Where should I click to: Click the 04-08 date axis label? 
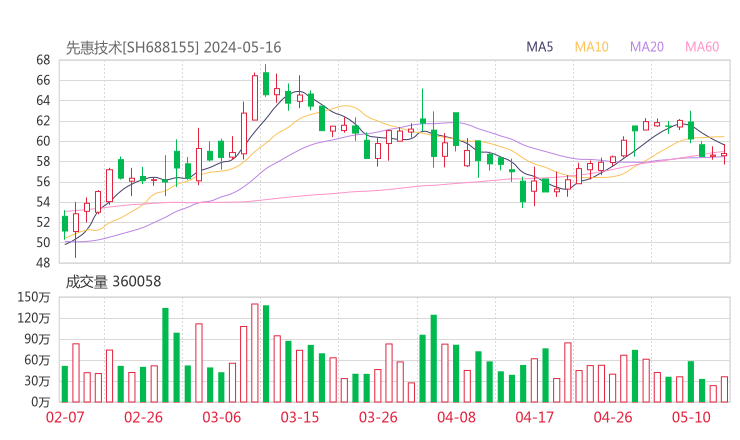(456, 417)
